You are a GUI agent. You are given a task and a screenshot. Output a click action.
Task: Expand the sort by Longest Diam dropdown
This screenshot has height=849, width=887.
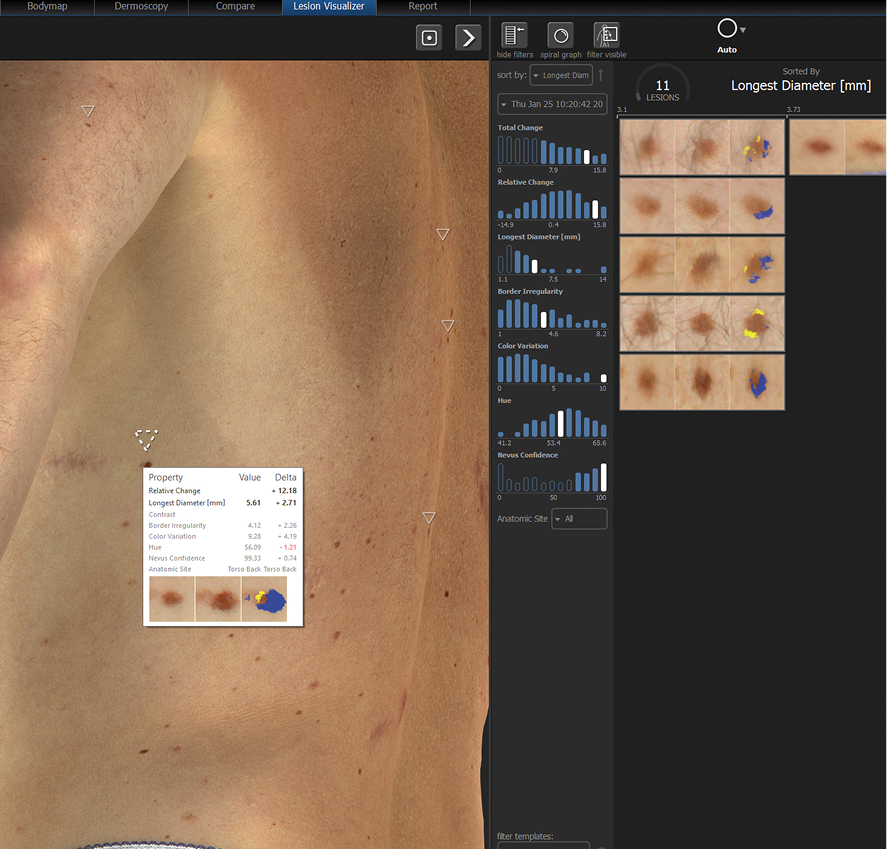(561, 75)
